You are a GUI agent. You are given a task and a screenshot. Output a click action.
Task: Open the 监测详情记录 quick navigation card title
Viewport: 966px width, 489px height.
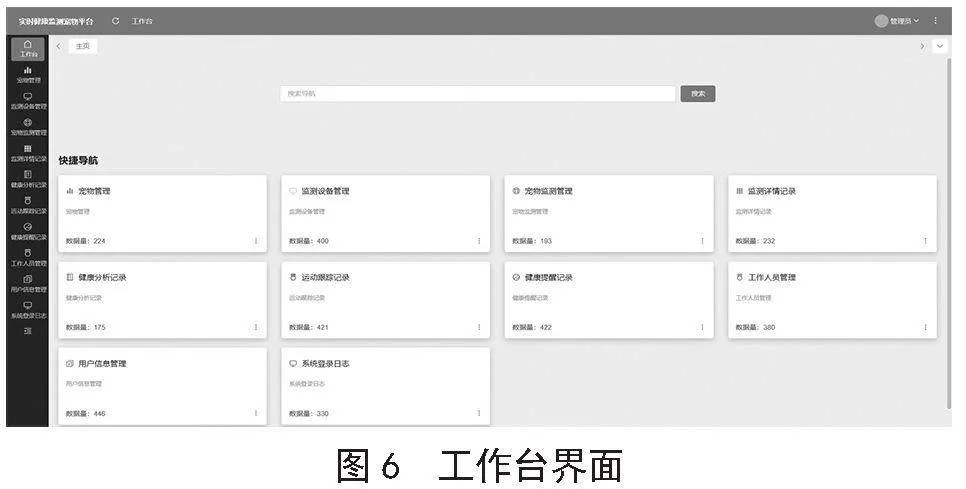coord(772,191)
